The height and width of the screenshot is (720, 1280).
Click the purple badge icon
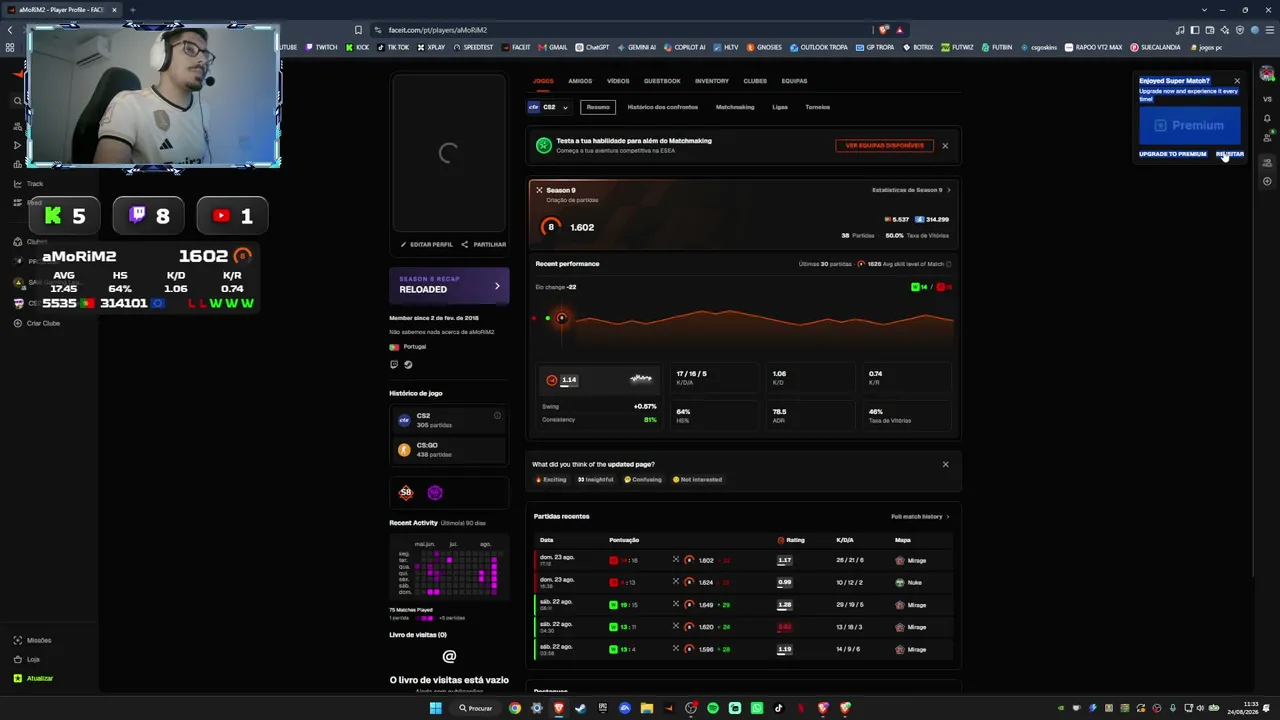tap(435, 492)
